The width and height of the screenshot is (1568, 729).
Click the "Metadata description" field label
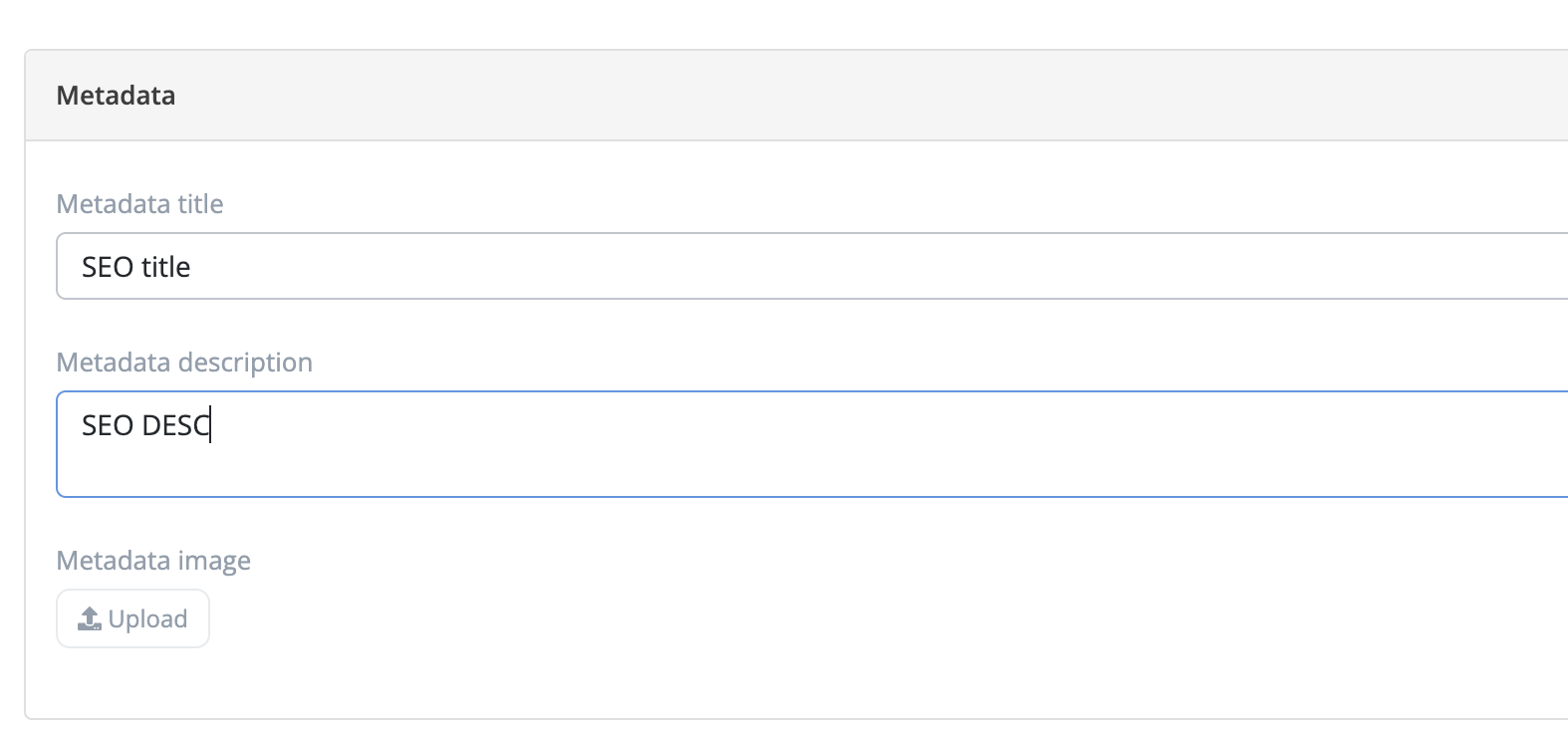[x=184, y=363]
